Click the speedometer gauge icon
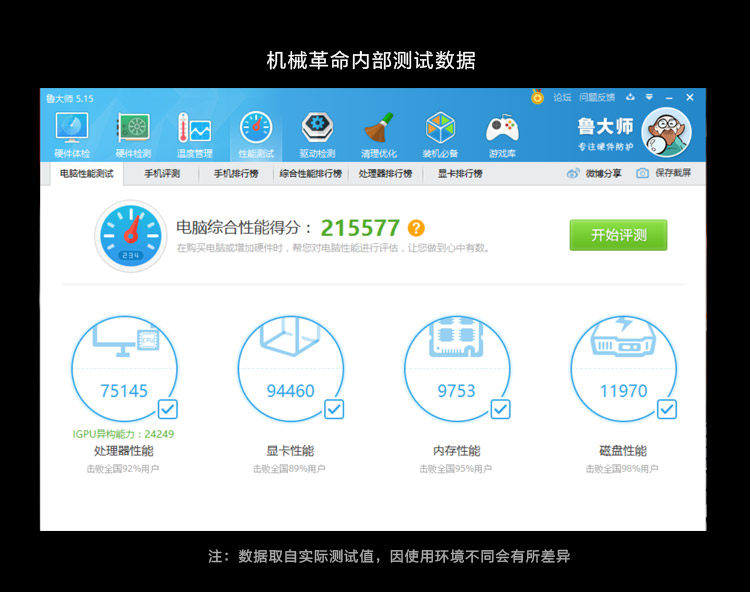Screen dimensions: 750x592 131,236
